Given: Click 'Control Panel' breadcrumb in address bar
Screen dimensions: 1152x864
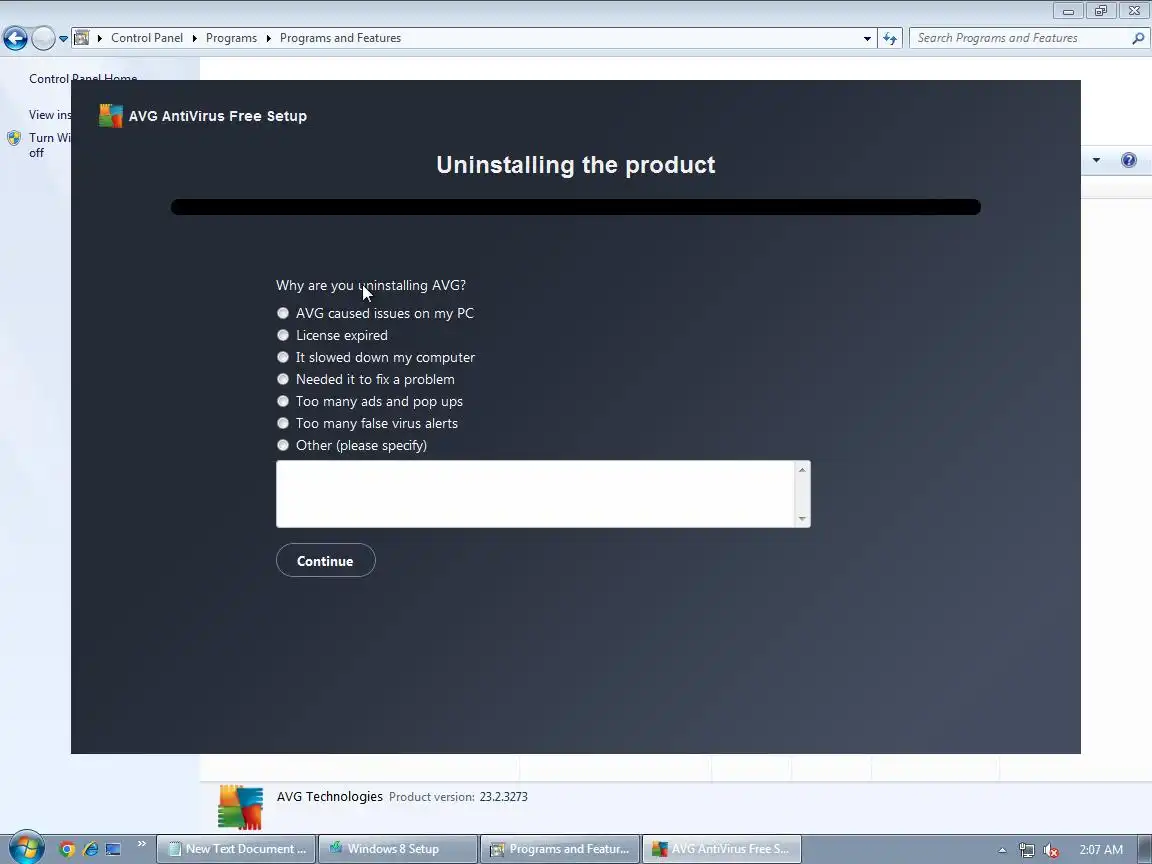Looking at the screenshot, I should click(147, 37).
